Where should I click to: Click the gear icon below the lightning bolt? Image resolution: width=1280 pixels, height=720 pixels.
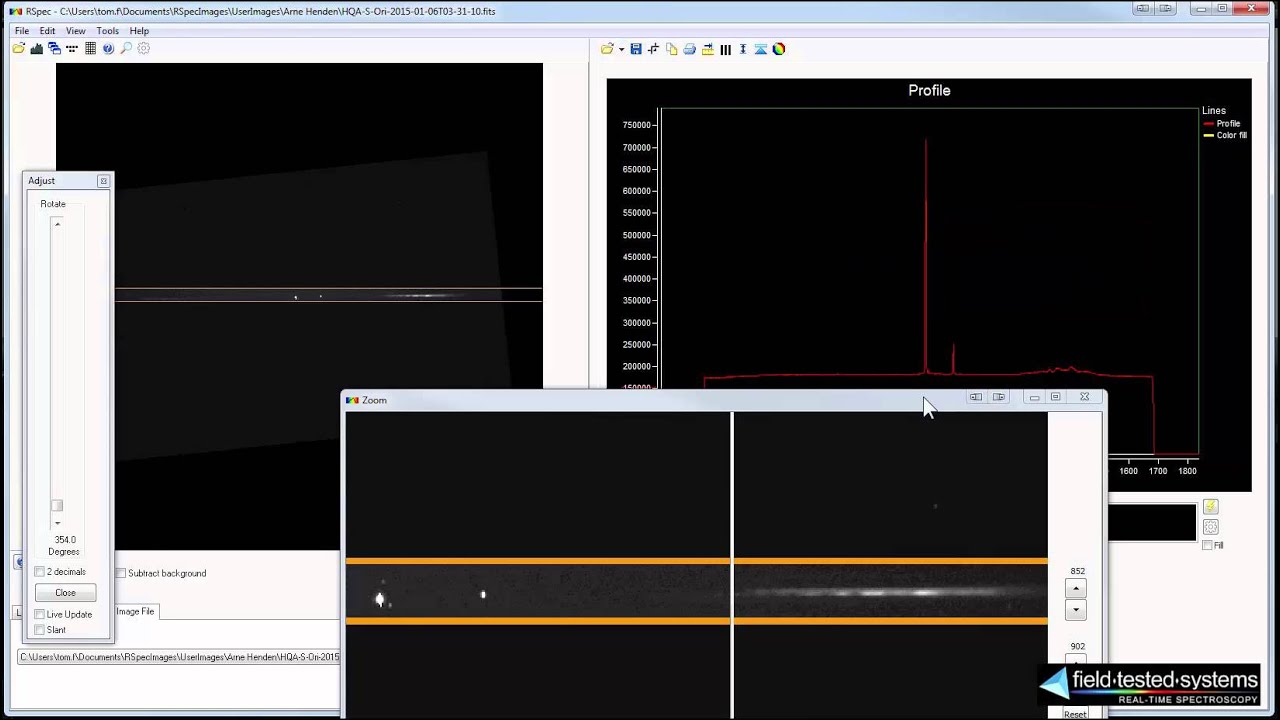coord(1210,527)
